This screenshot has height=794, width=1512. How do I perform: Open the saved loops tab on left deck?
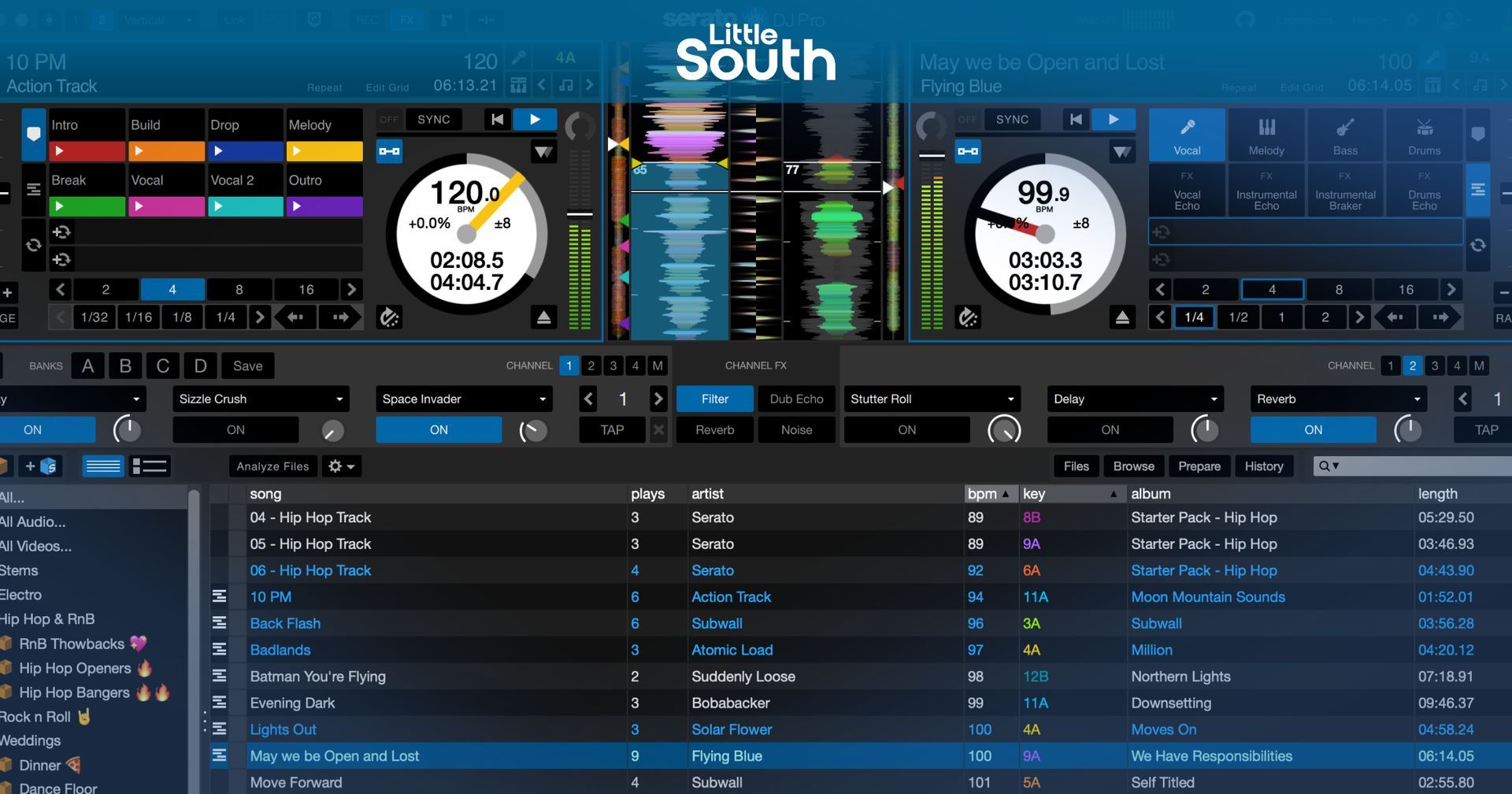pos(33,245)
